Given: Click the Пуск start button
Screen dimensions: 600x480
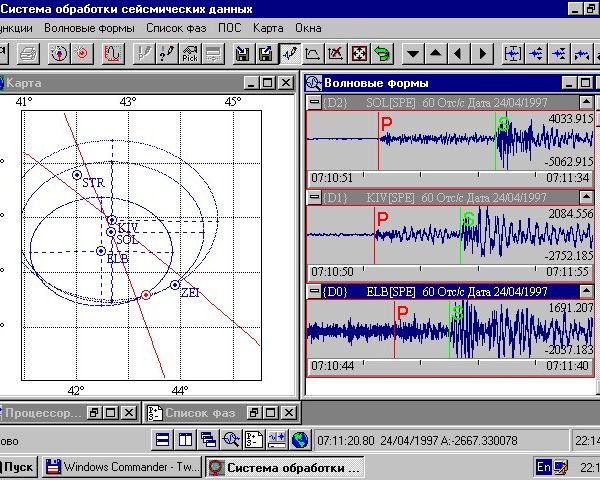Looking at the screenshot, I should 17,467.
